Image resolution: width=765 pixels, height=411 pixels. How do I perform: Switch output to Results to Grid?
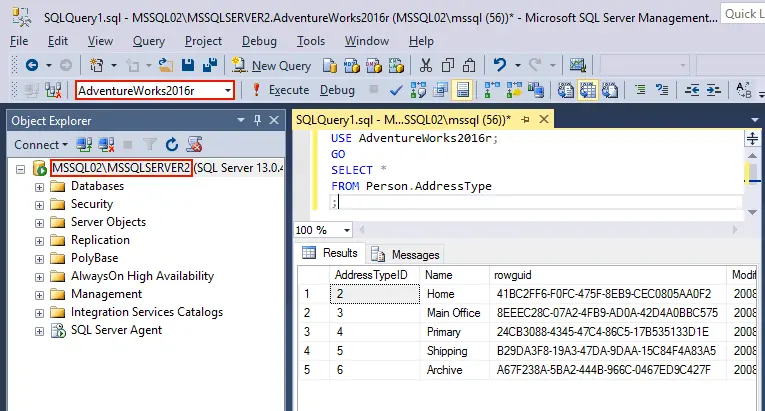click(587, 90)
